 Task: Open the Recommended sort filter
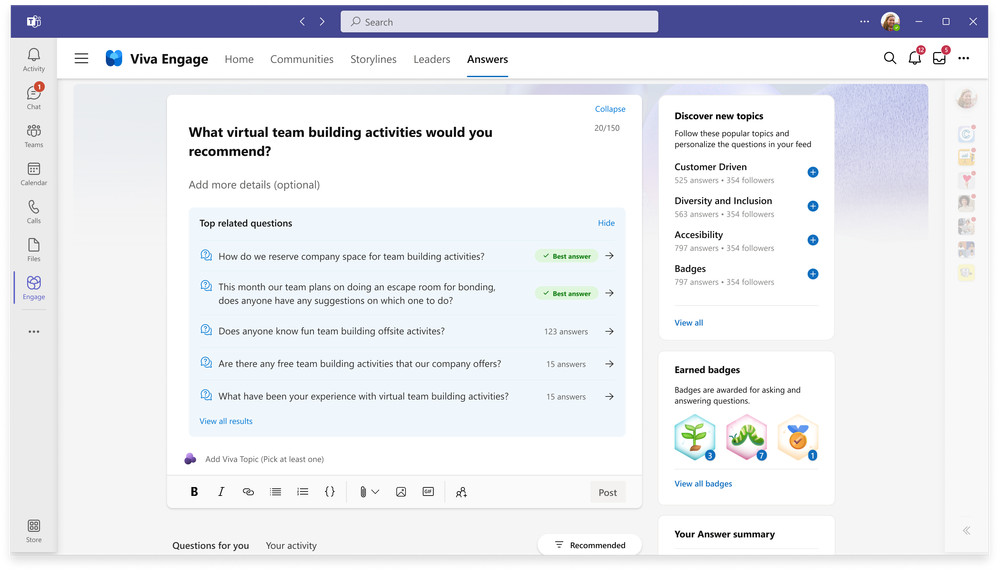tap(590, 545)
